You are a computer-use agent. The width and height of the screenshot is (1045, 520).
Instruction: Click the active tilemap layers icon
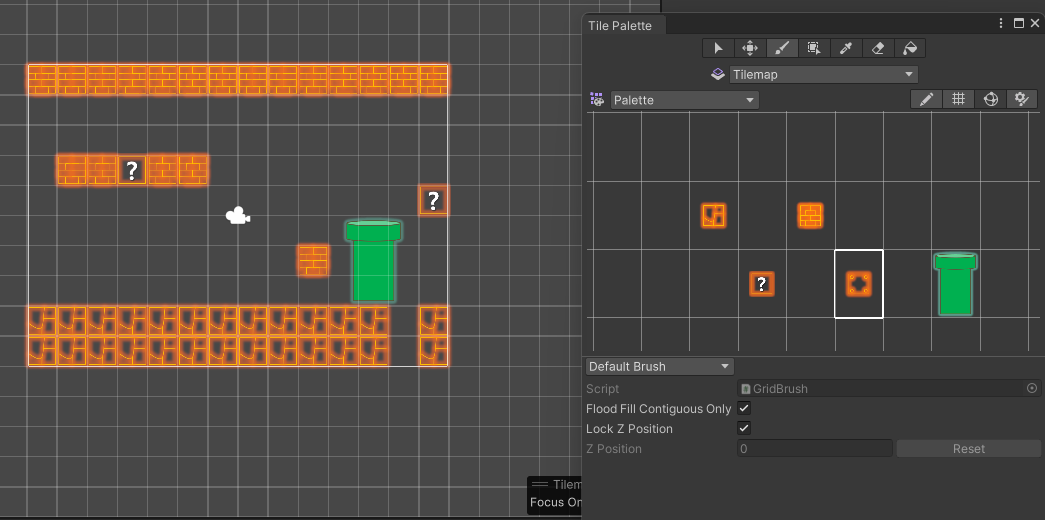tap(718, 74)
